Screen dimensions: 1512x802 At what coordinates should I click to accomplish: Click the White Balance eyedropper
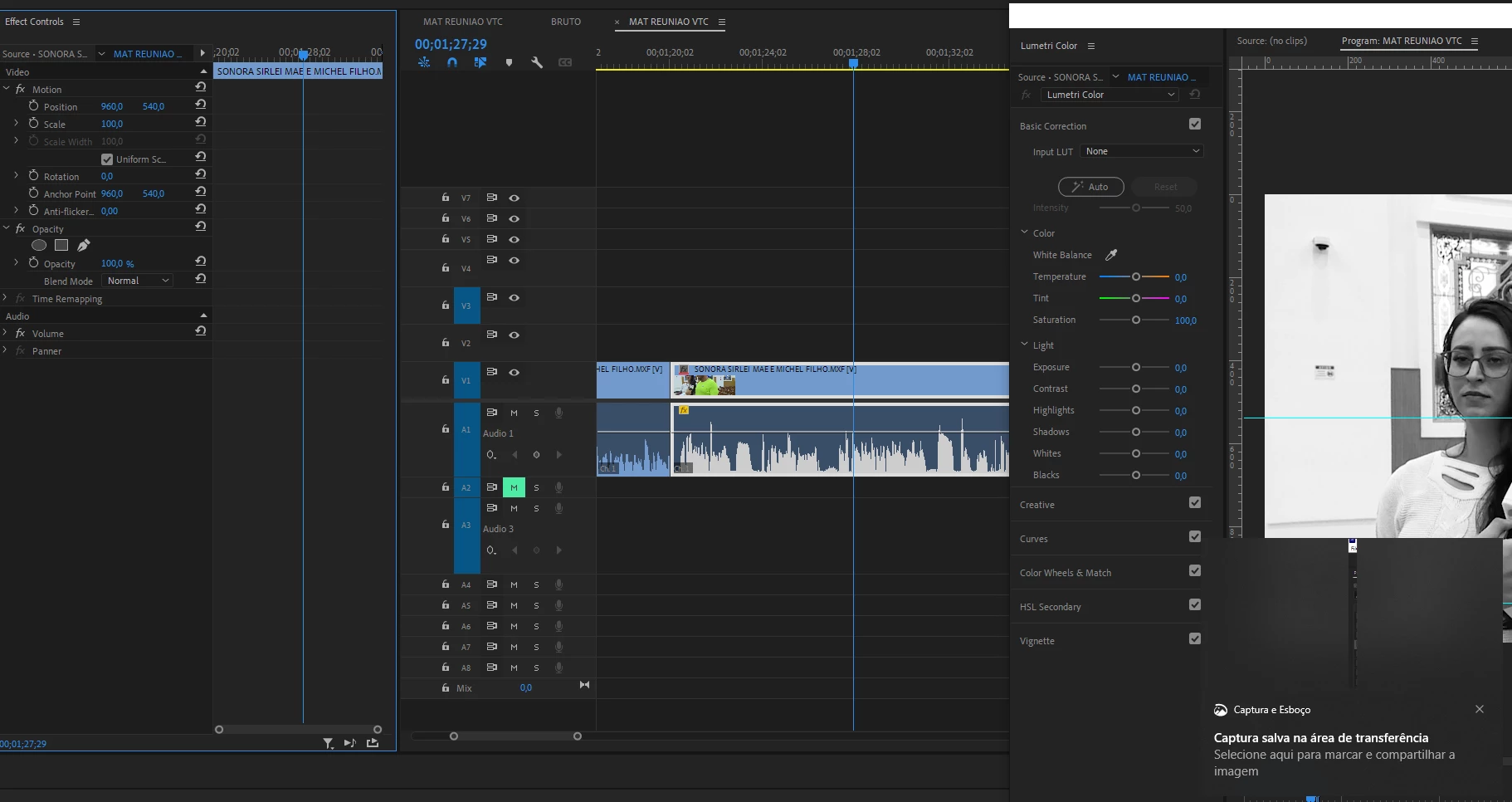click(x=1111, y=255)
